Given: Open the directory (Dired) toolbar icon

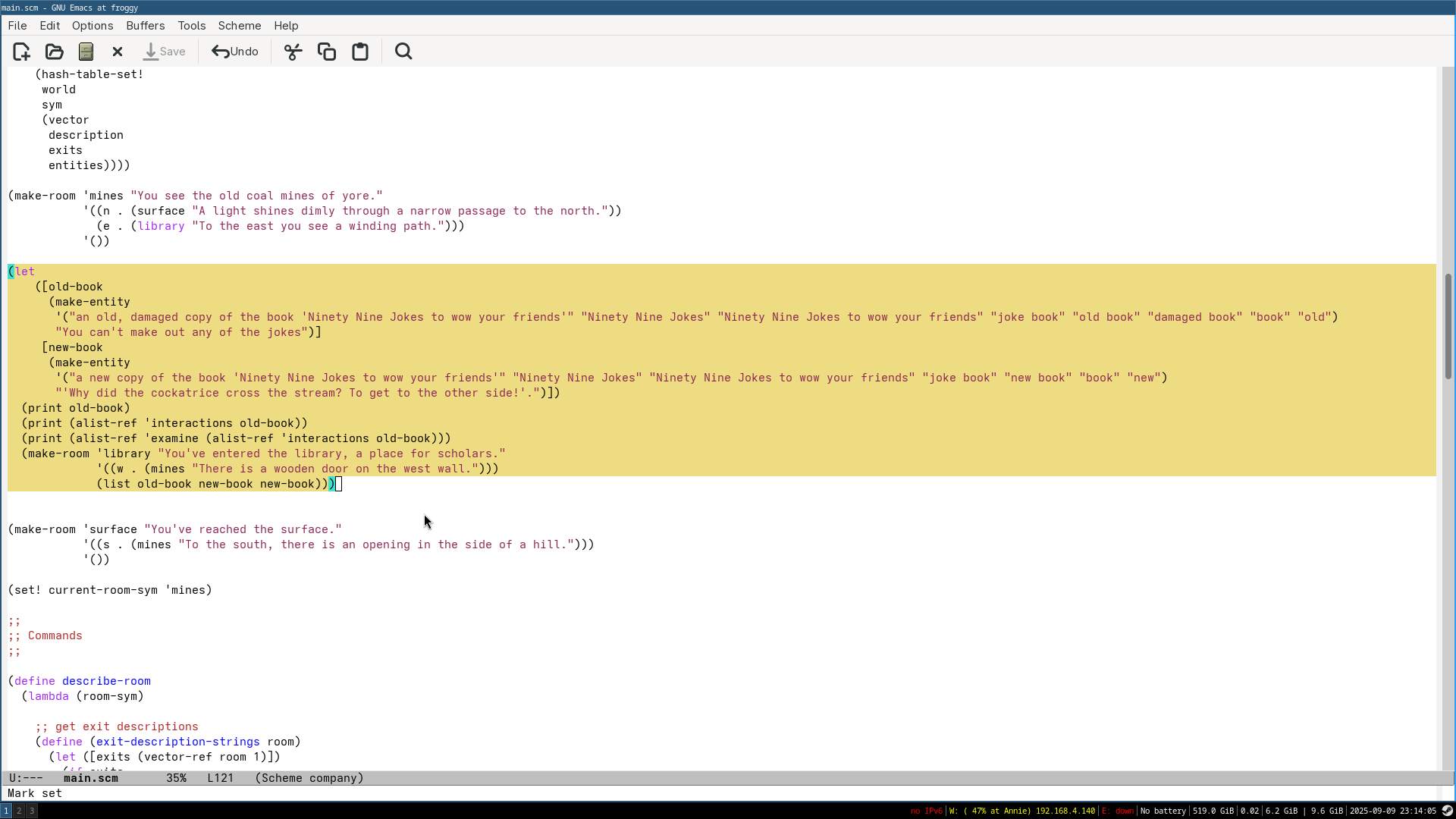Looking at the screenshot, I should [x=86, y=52].
